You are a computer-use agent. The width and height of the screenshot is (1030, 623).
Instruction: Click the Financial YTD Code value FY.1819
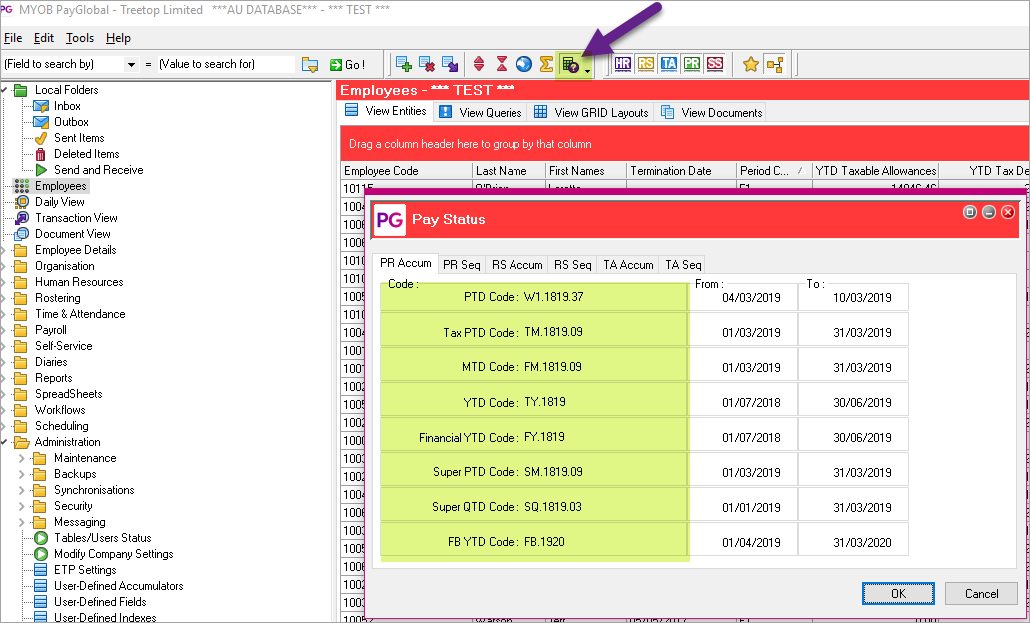[x=544, y=437]
